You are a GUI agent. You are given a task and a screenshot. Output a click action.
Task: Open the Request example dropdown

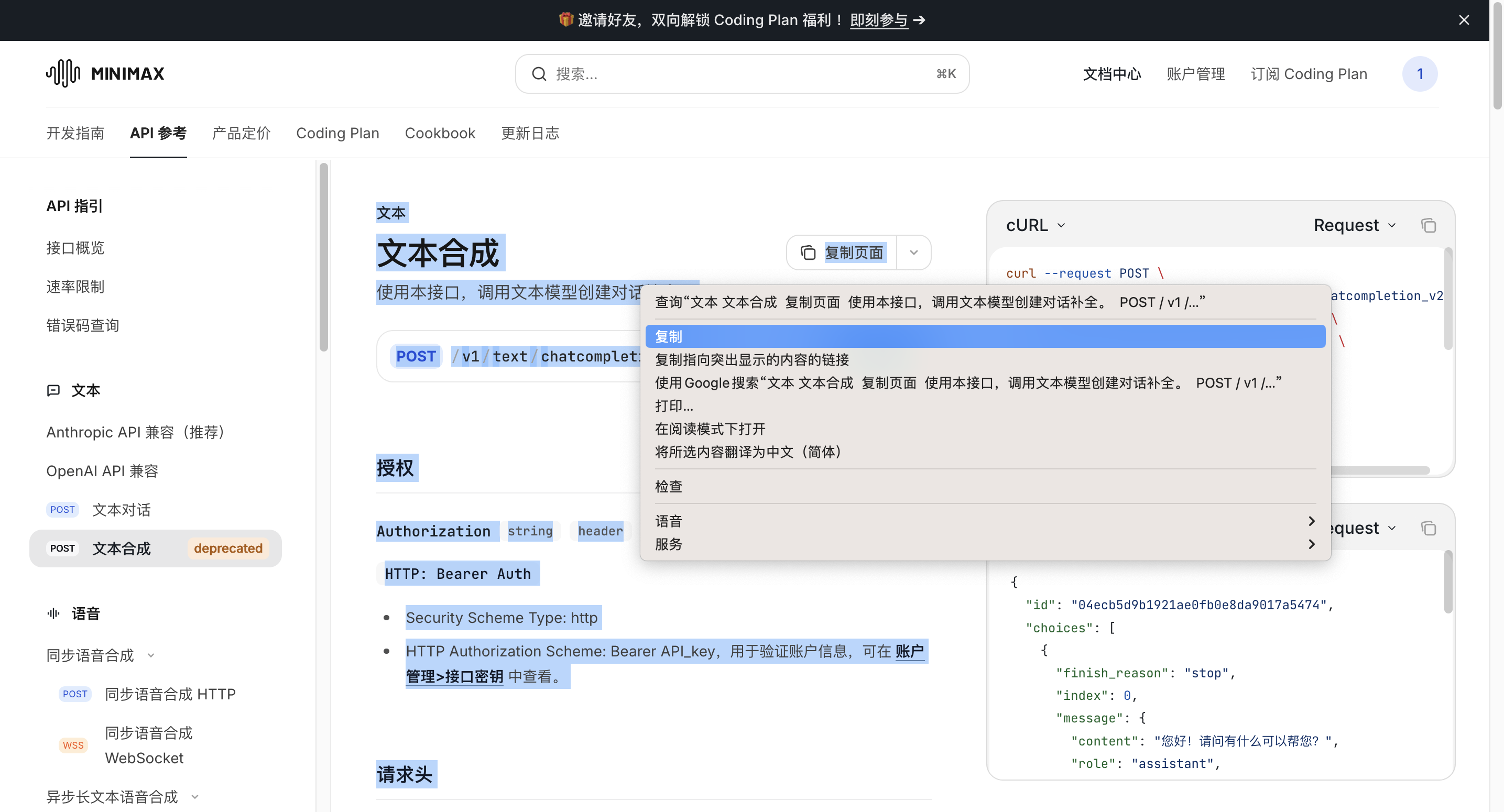(1355, 225)
